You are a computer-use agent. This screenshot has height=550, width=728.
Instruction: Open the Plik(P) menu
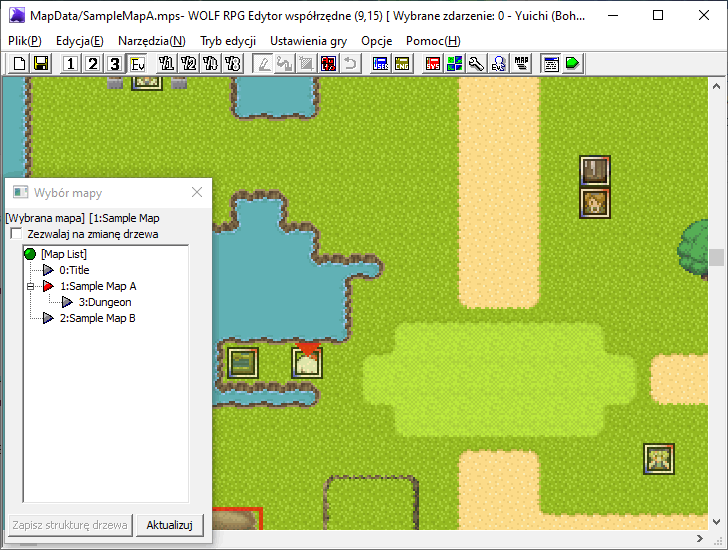click(25, 41)
